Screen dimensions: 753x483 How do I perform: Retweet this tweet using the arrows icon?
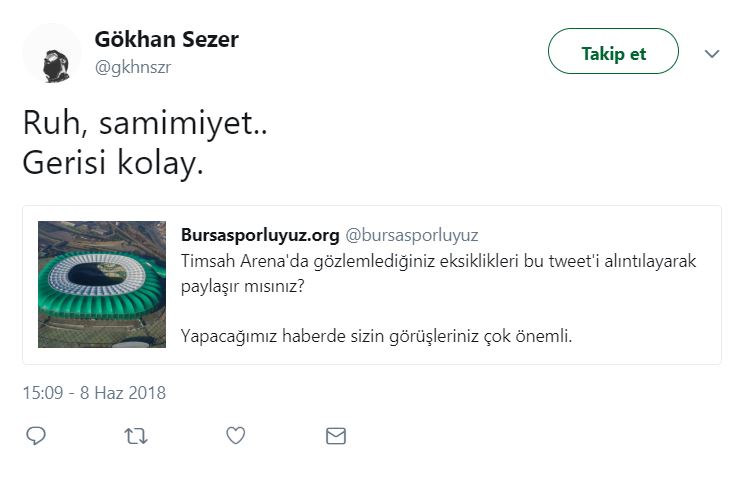135,436
